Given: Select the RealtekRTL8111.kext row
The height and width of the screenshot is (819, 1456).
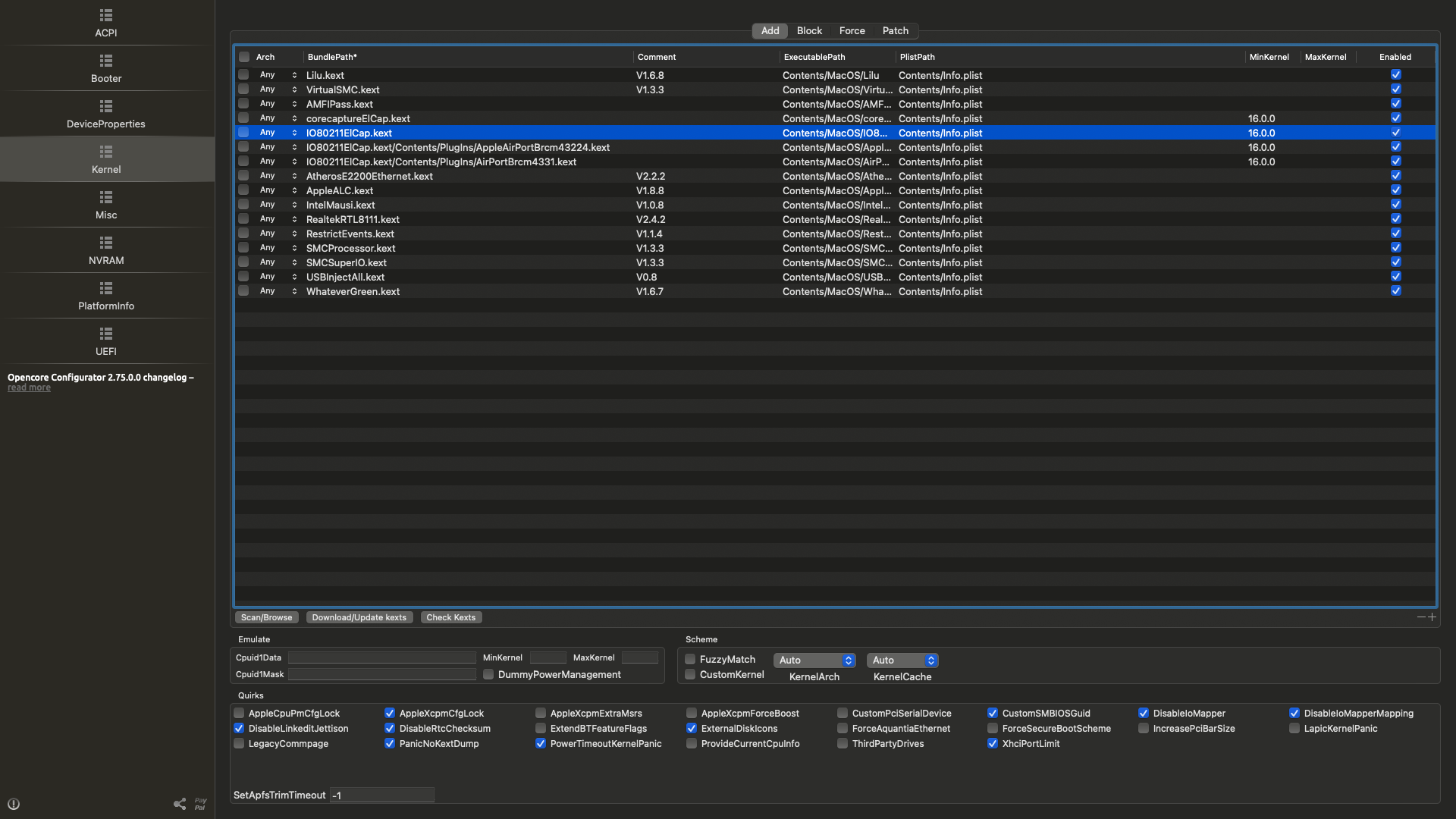Looking at the screenshot, I should tap(835, 219).
